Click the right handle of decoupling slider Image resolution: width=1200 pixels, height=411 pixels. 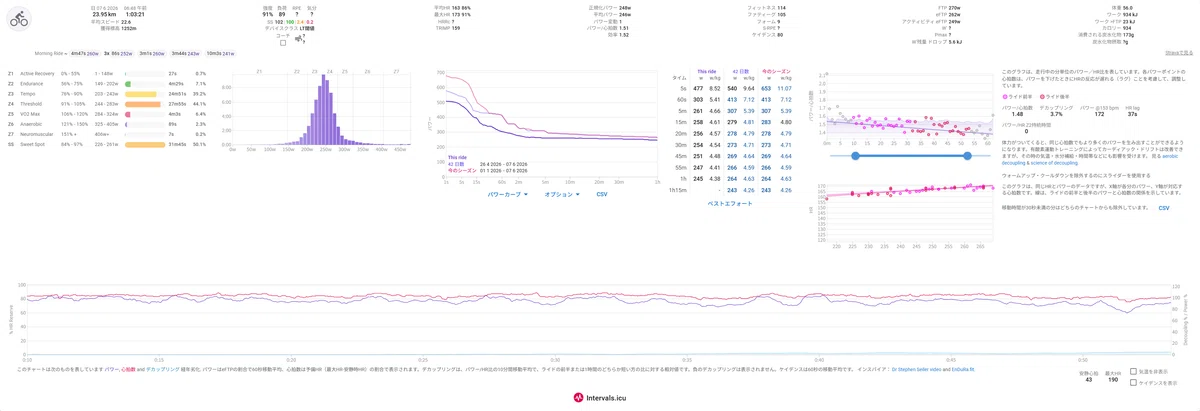click(967, 156)
